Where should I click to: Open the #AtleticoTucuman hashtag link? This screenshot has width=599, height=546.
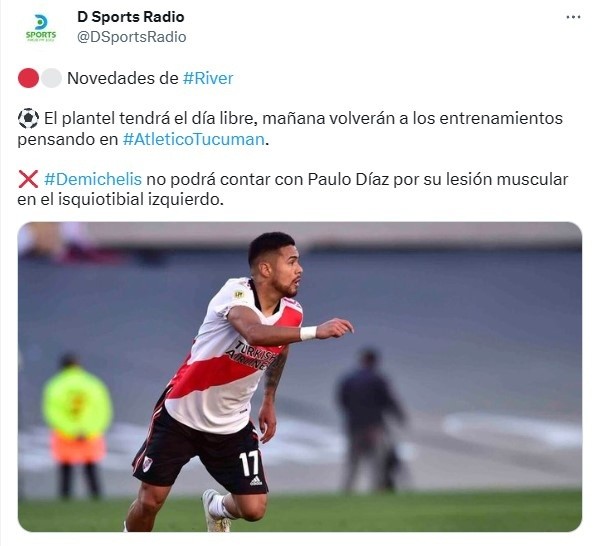[194, 139]
